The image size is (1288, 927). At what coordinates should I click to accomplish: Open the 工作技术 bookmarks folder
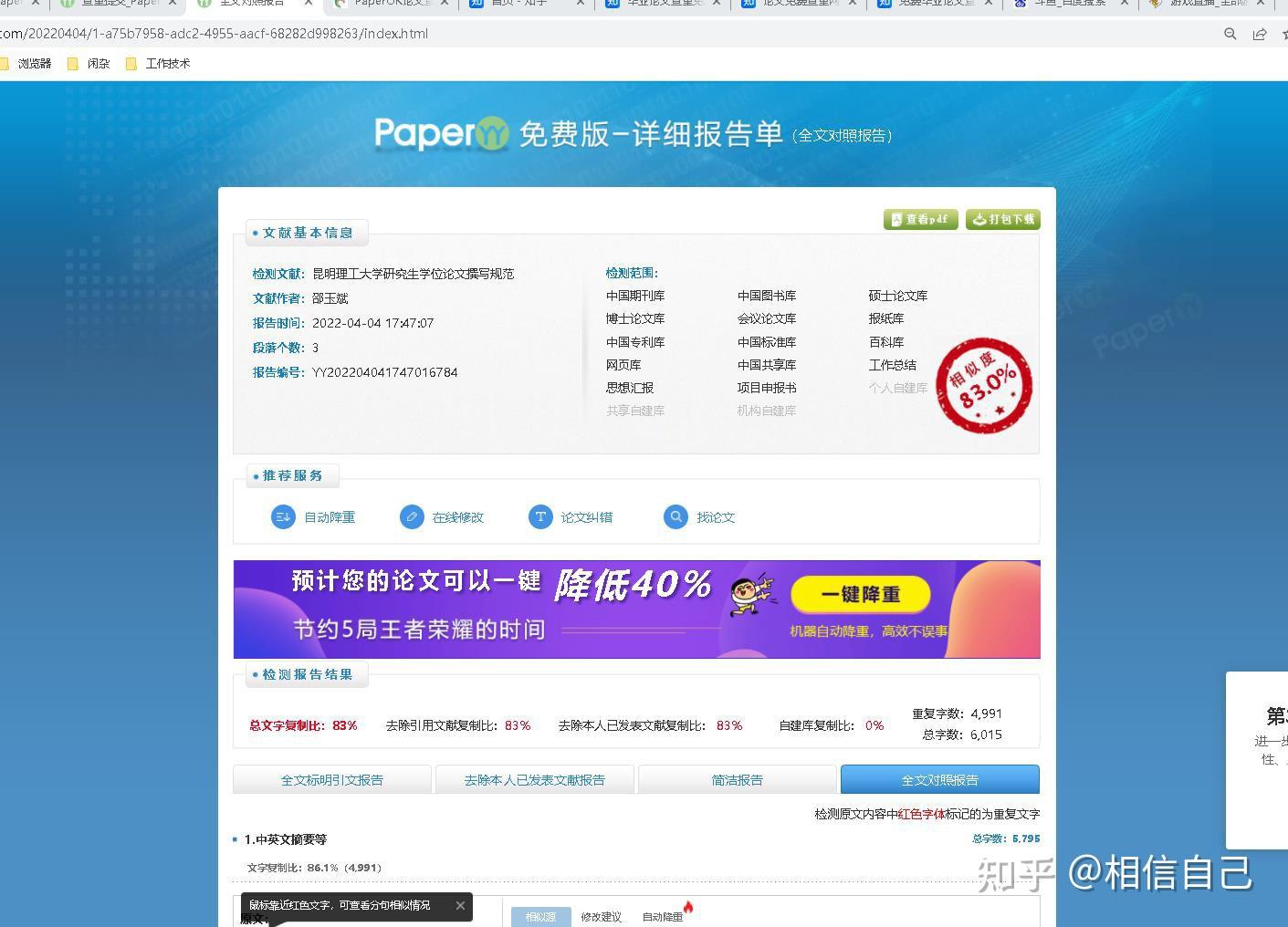[x=167, y=63]
